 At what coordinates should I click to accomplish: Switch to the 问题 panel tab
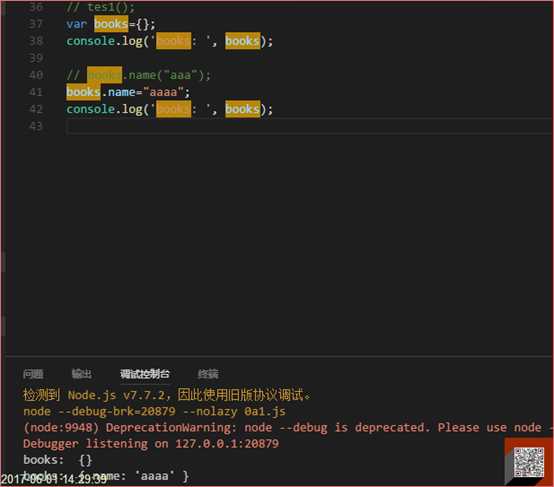click(x=33, y=374)
